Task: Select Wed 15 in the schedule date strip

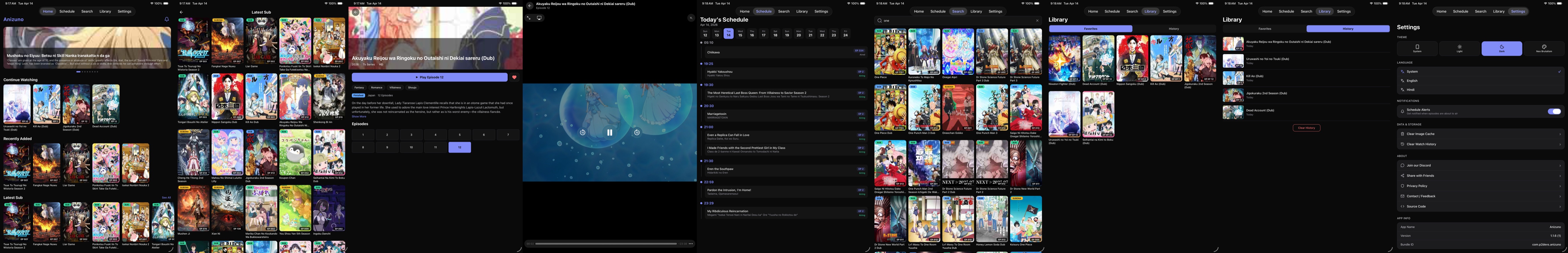Action: coord(740,33)
